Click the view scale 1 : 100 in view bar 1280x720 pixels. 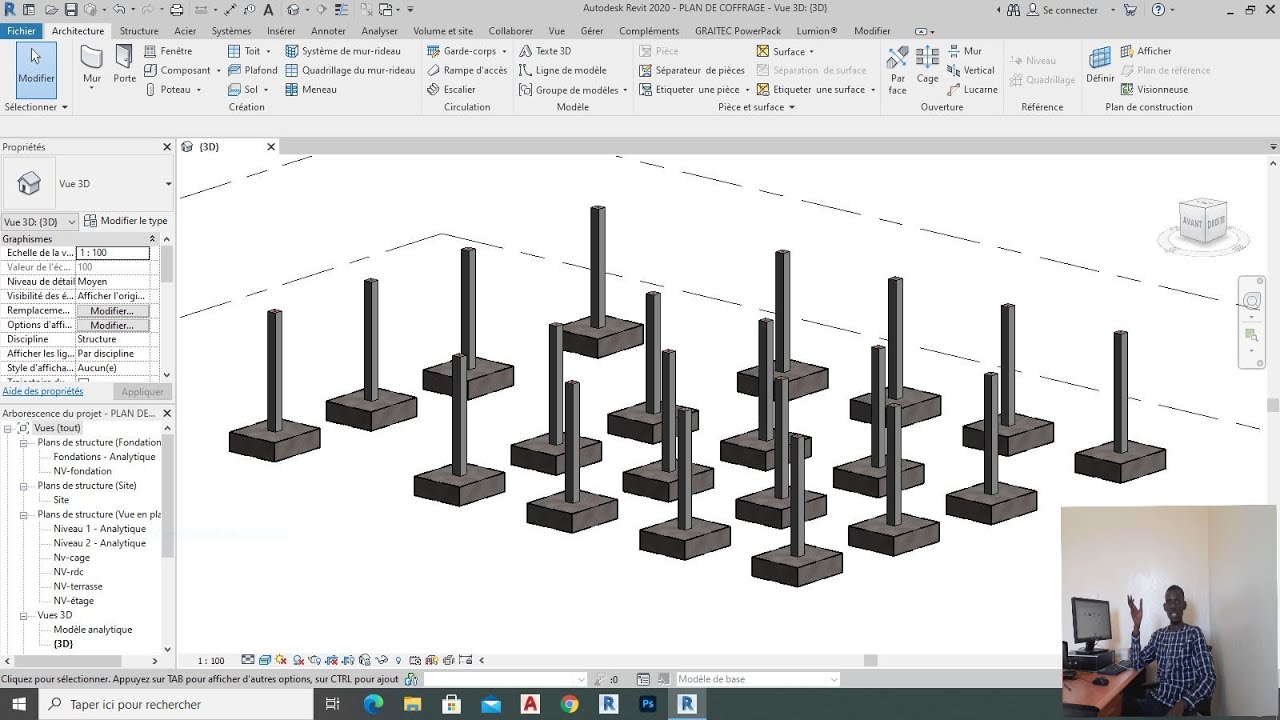coord(211,660)
